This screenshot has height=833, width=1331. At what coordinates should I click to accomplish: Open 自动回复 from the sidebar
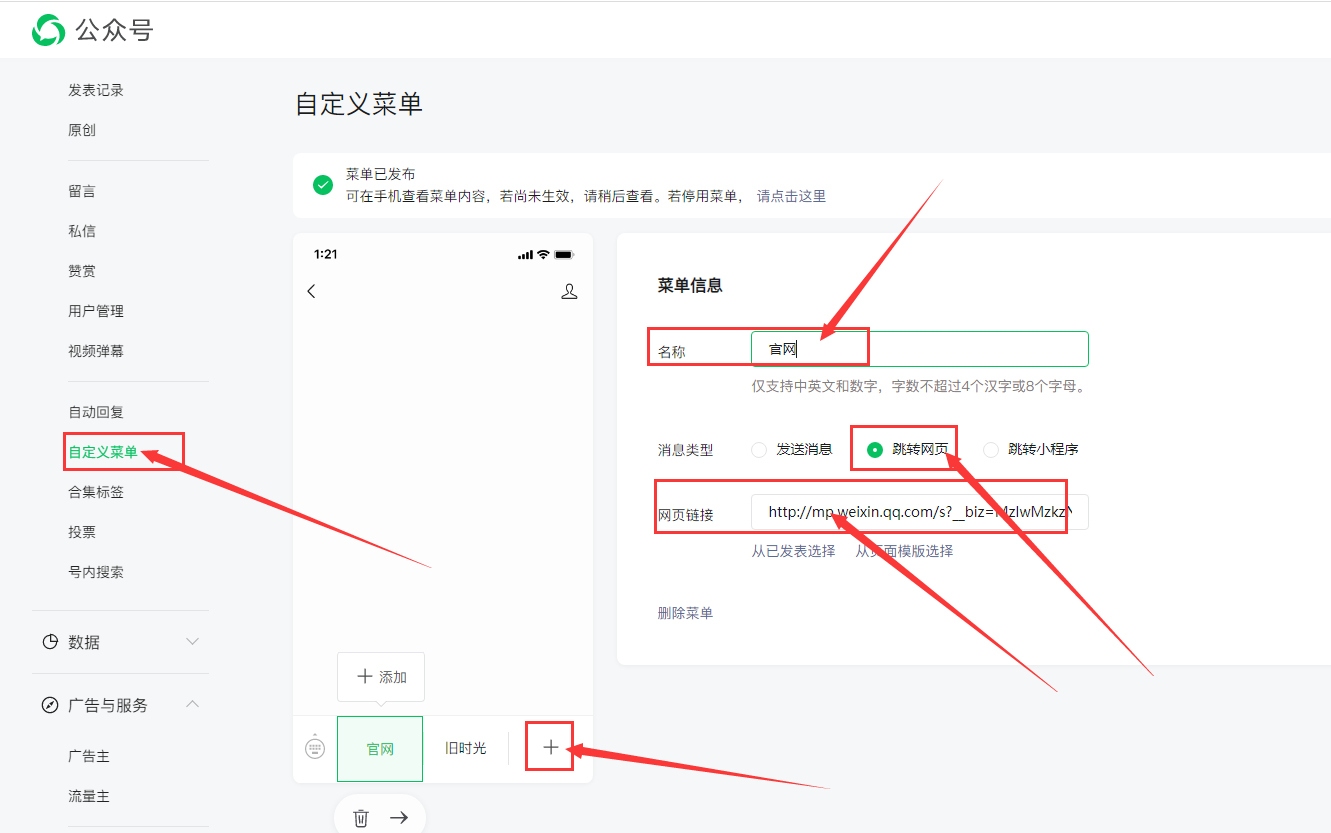[x=96, y=411]
